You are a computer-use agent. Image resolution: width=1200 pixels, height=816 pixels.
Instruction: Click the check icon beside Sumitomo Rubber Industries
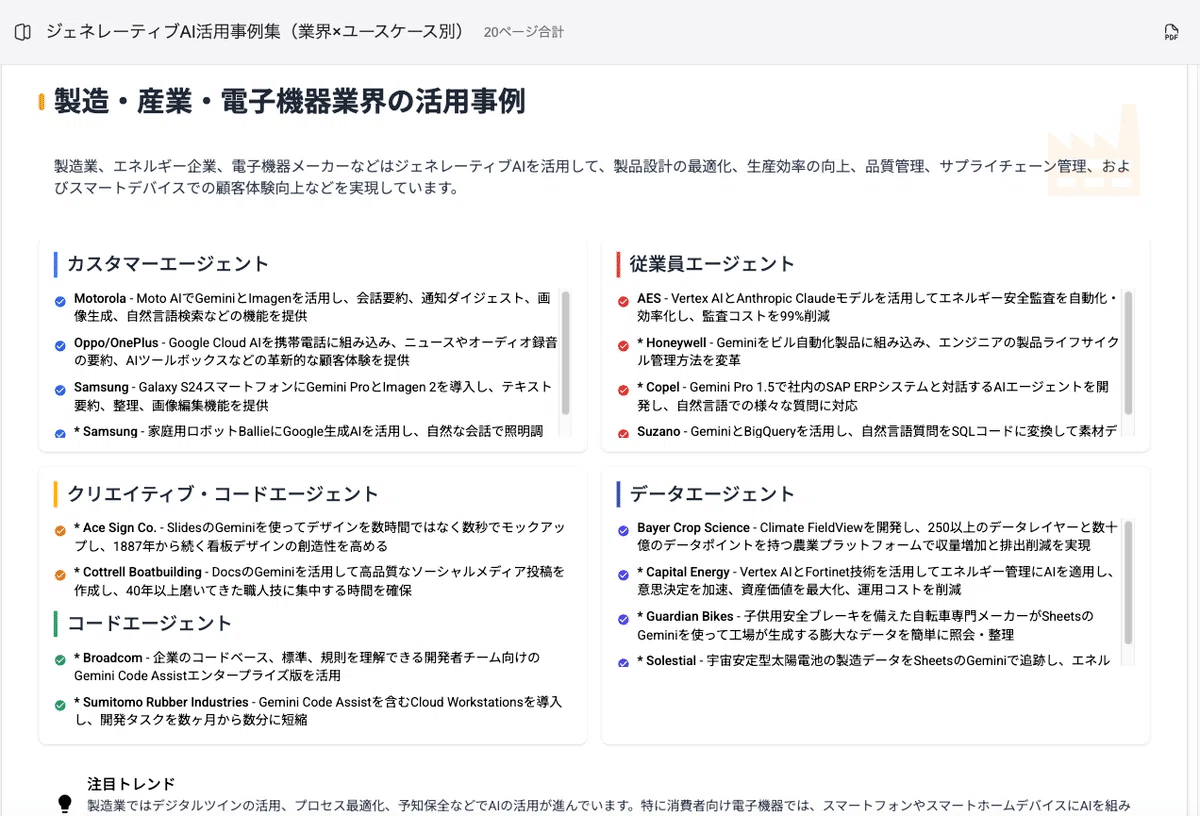[61, 704]
